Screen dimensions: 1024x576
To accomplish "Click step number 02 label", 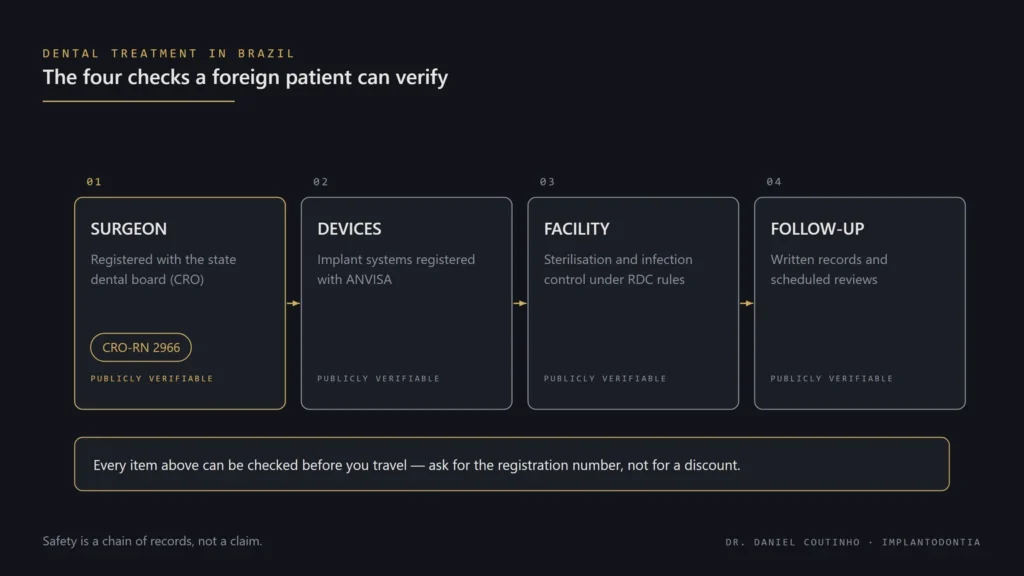I will point(321,182).
